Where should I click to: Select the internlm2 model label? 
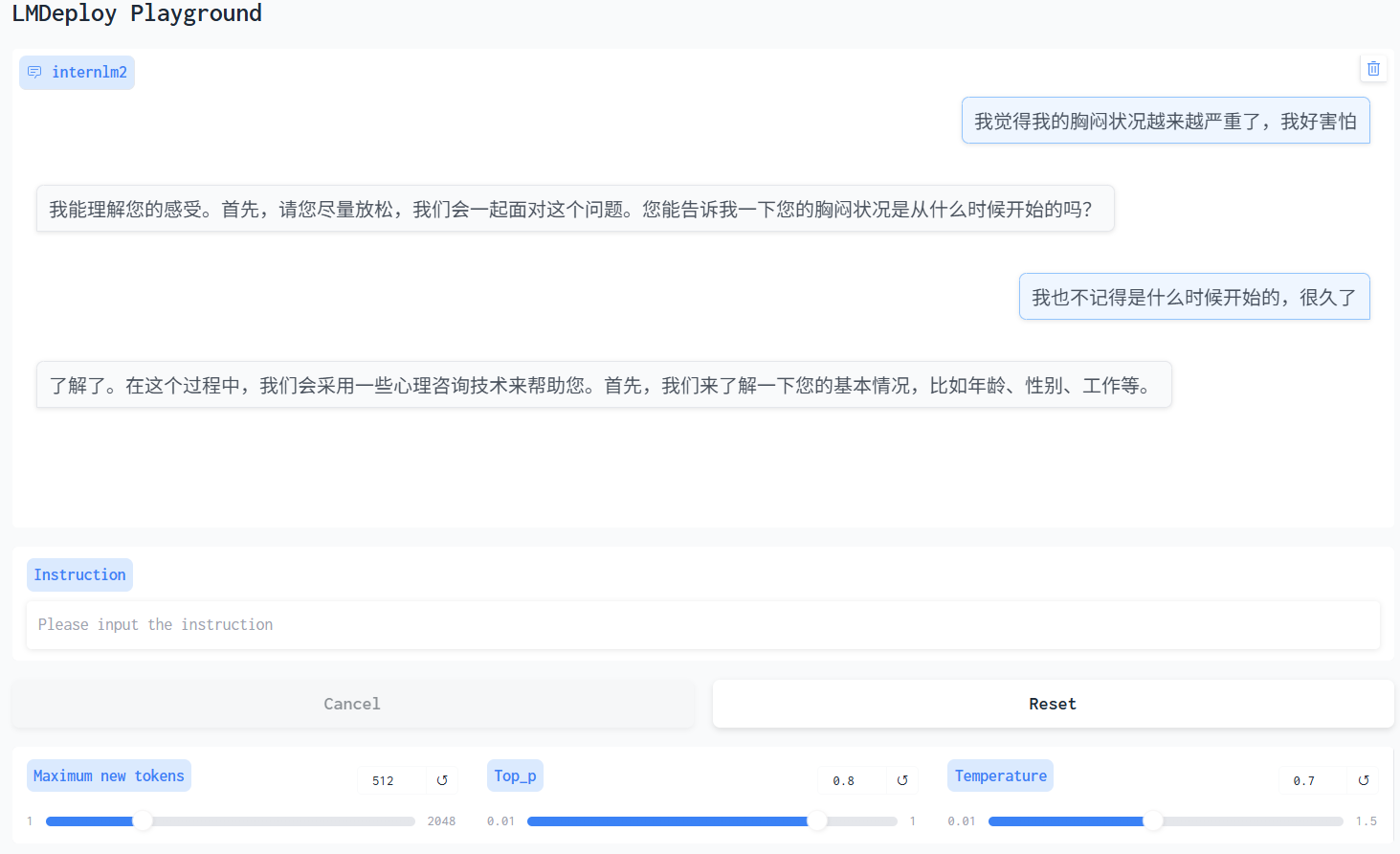pyautogui.click(x=89, y=72)
